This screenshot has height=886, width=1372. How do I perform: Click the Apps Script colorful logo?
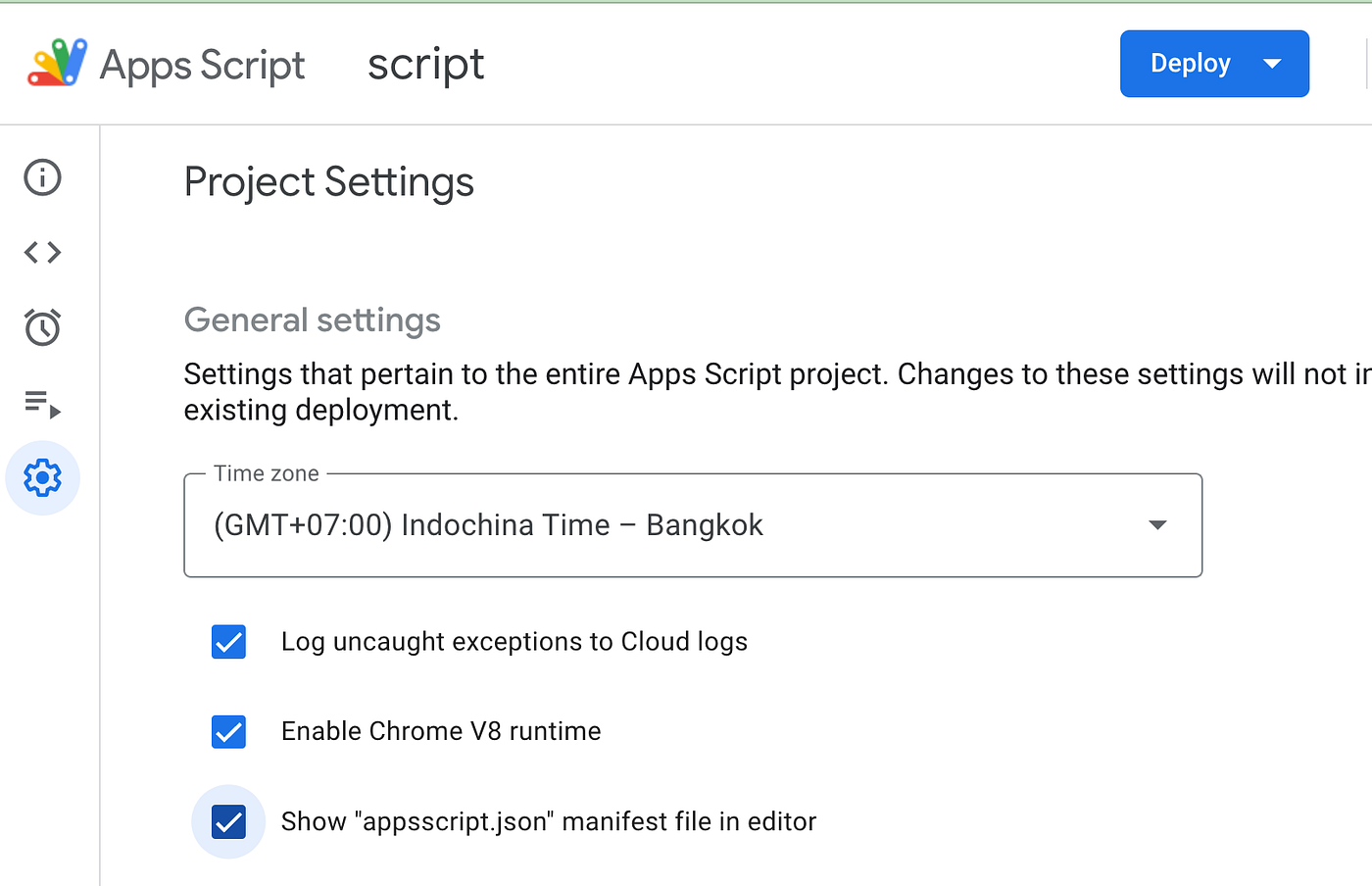pyautogui.click(x=58, y=64)
